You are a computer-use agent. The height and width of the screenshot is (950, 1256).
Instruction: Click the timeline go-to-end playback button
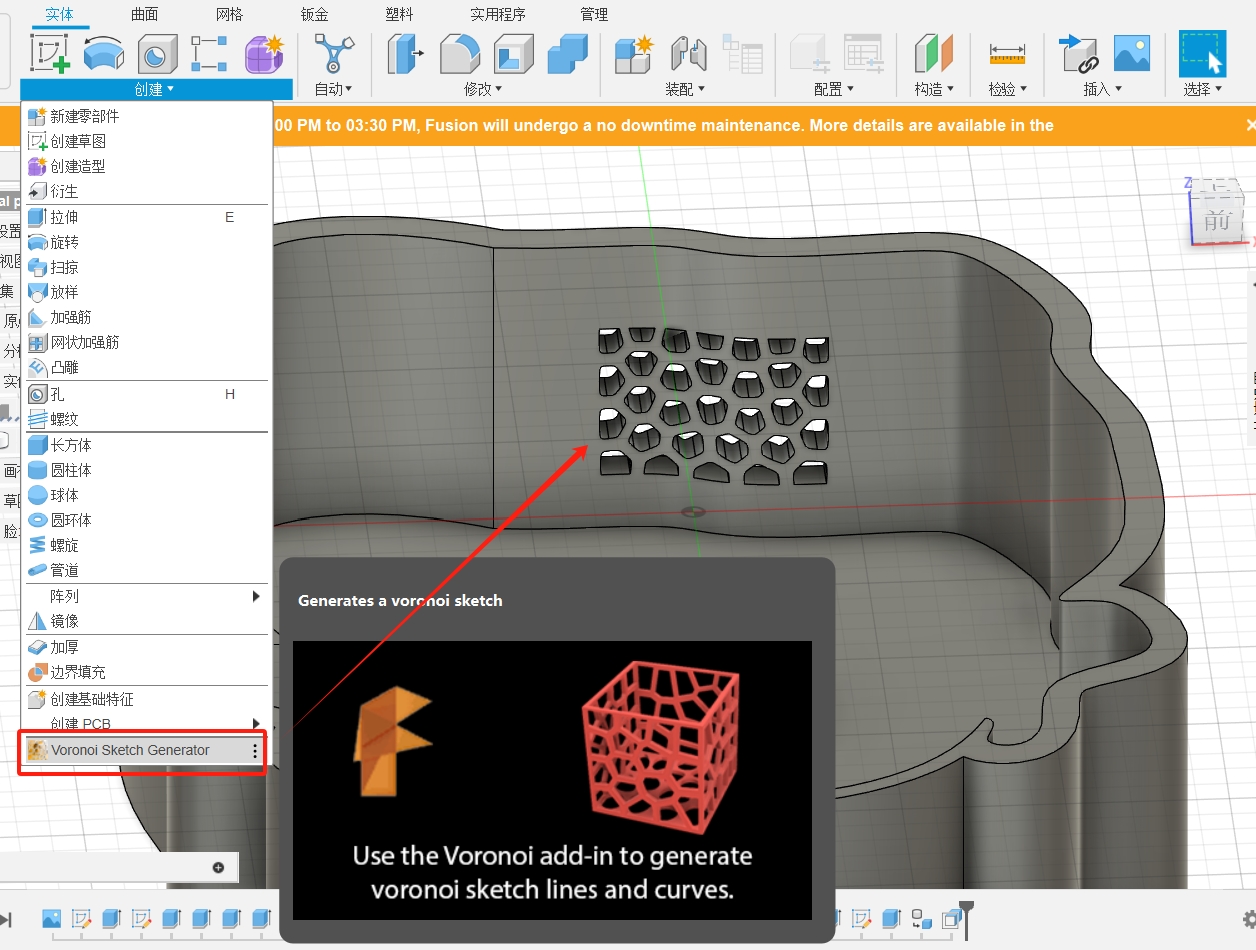(6, 919)
